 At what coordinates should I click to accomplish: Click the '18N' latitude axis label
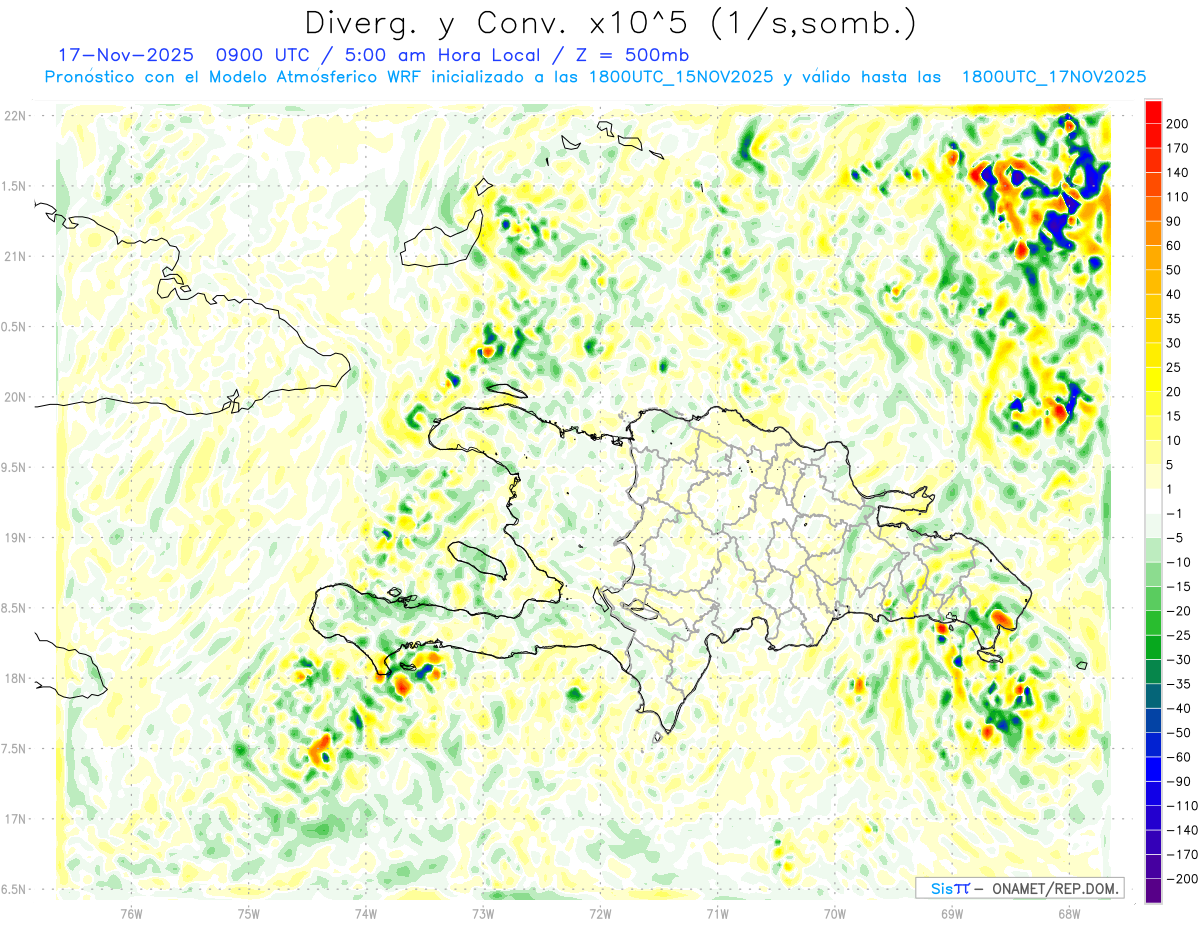(x=15, y=678)
